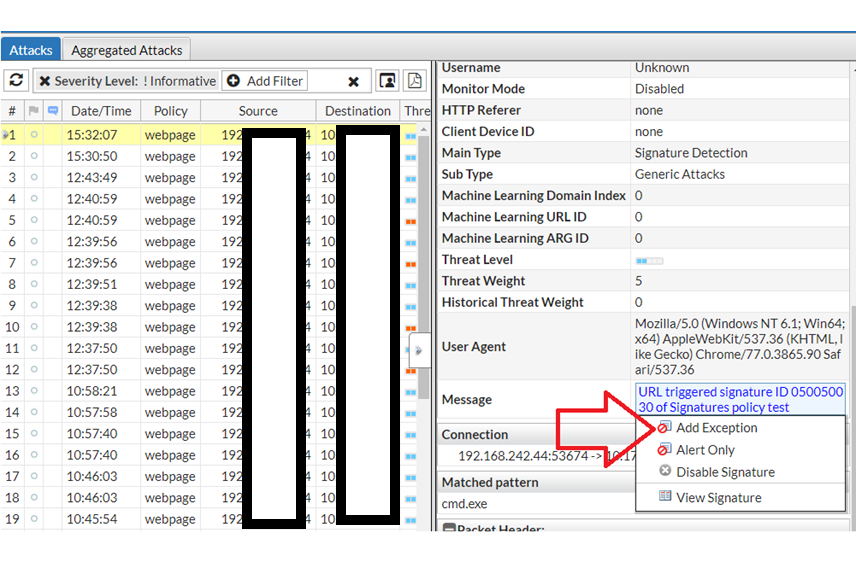Collapse the details pane using splitter arrow
Viewport: 856px width, 564px height.
point(419,350)
